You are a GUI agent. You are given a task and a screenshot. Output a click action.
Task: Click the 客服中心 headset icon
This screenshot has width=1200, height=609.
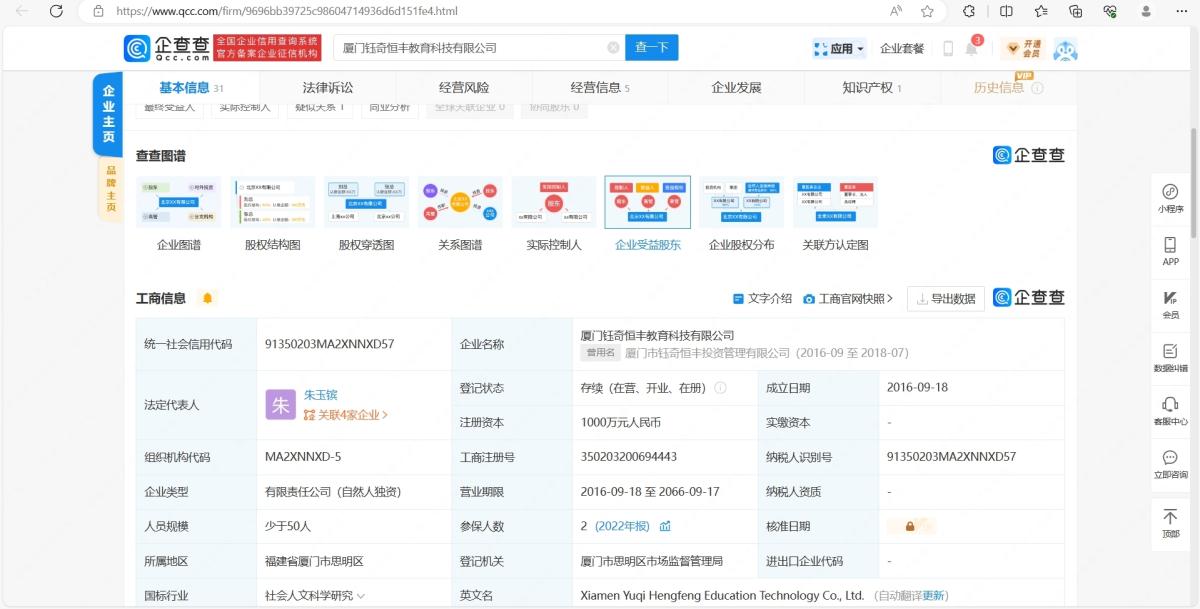coord(1170,410)
